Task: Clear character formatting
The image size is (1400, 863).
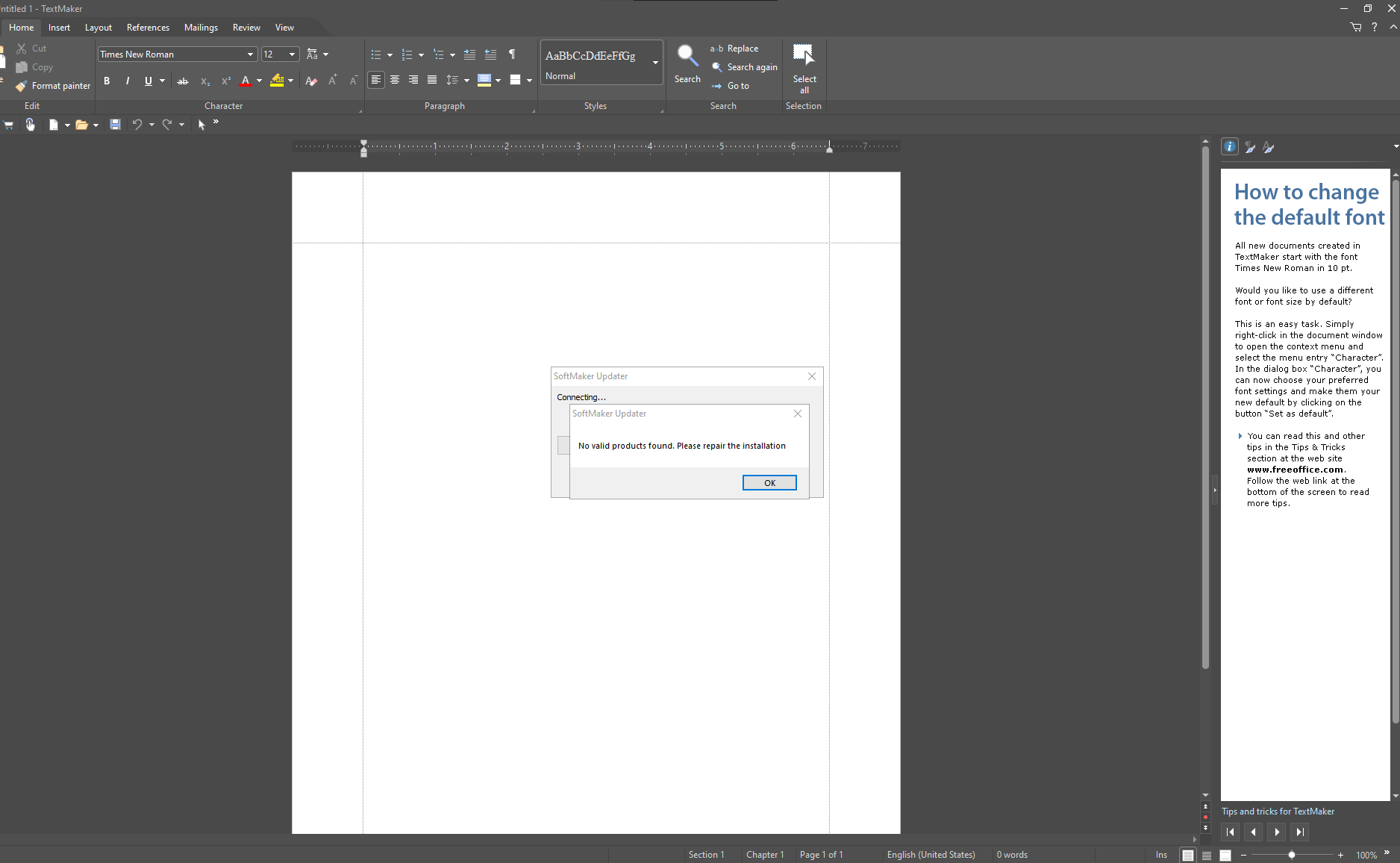Action: [x=311, y=81]
